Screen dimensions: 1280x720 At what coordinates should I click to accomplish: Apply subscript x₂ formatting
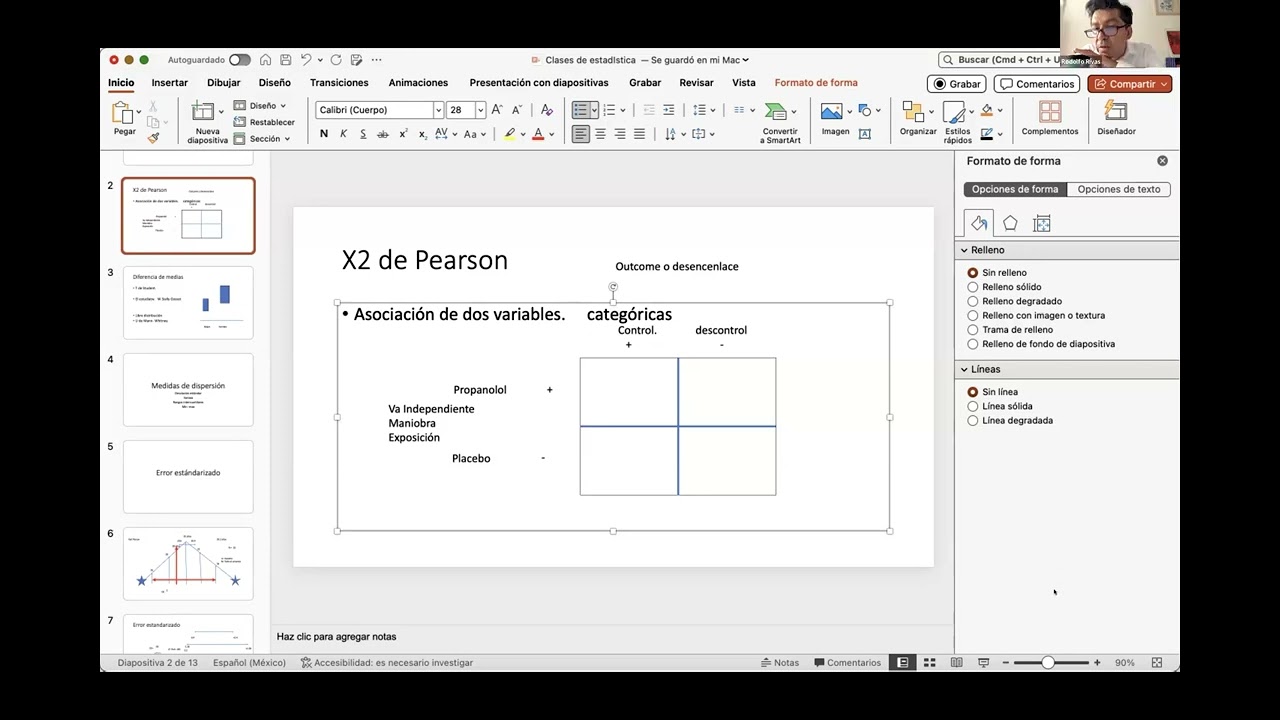[x=423, y=134]
